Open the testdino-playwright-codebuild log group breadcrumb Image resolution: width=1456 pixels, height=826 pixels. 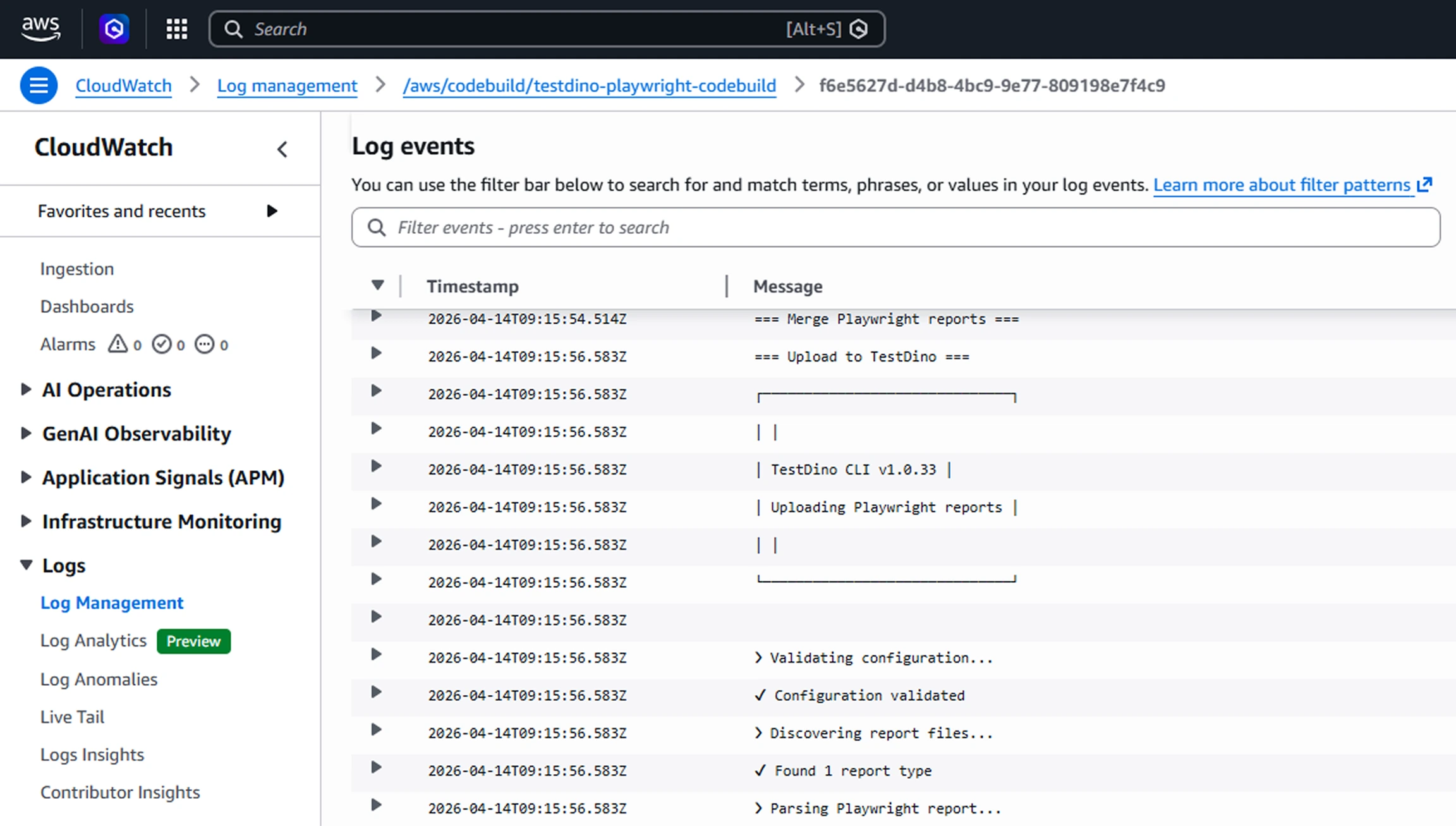[590, 85]
